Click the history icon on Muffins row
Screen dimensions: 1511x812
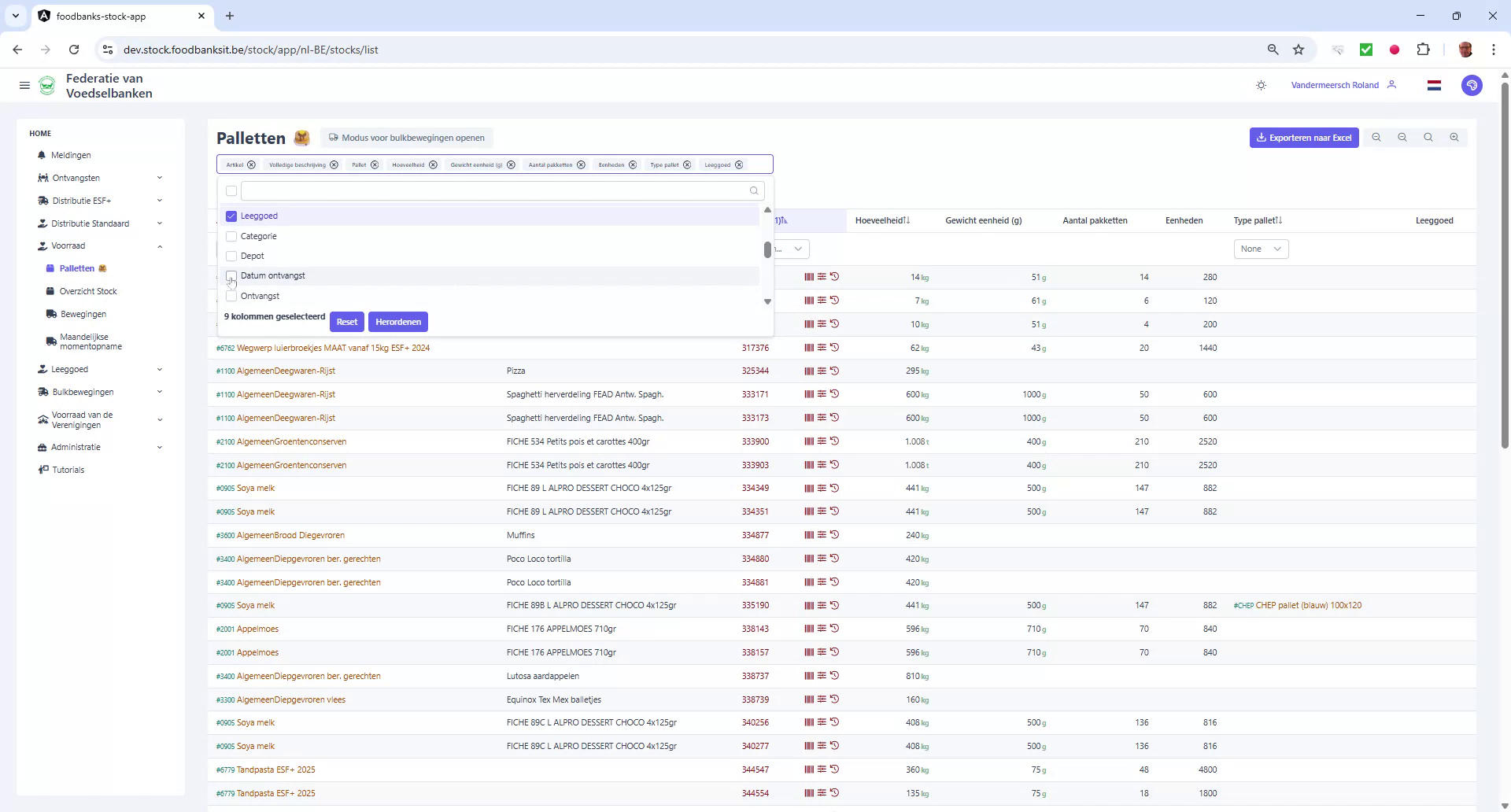(836, 535)
